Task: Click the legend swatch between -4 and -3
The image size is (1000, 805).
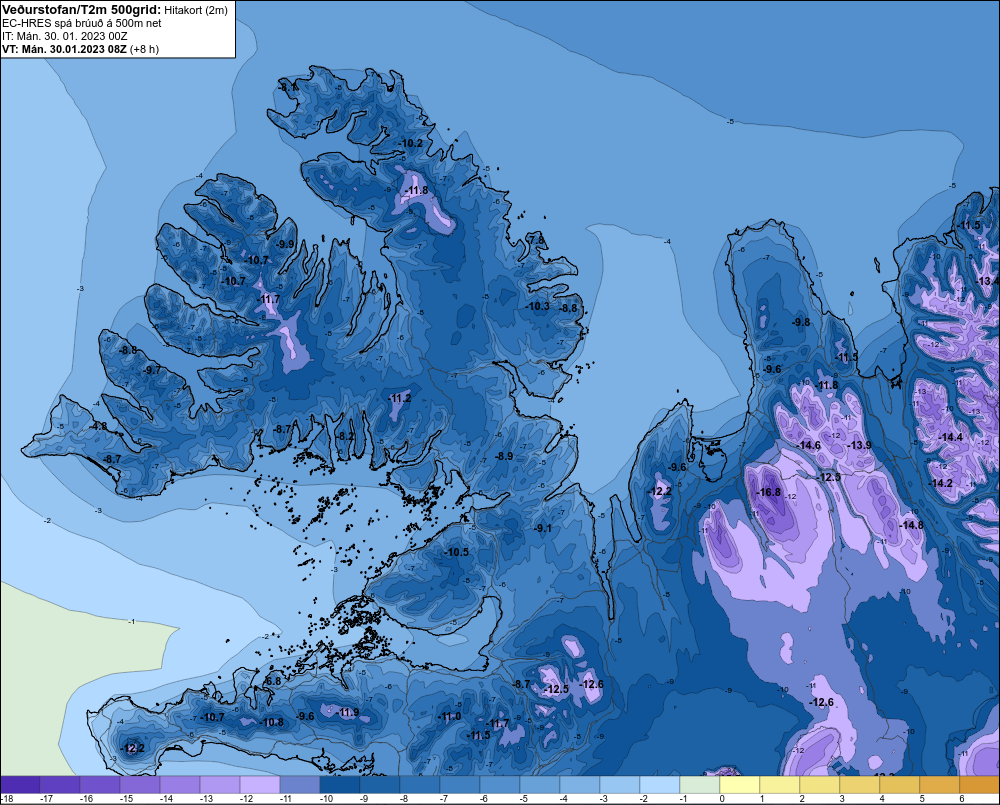Action: tap(580, 785)
